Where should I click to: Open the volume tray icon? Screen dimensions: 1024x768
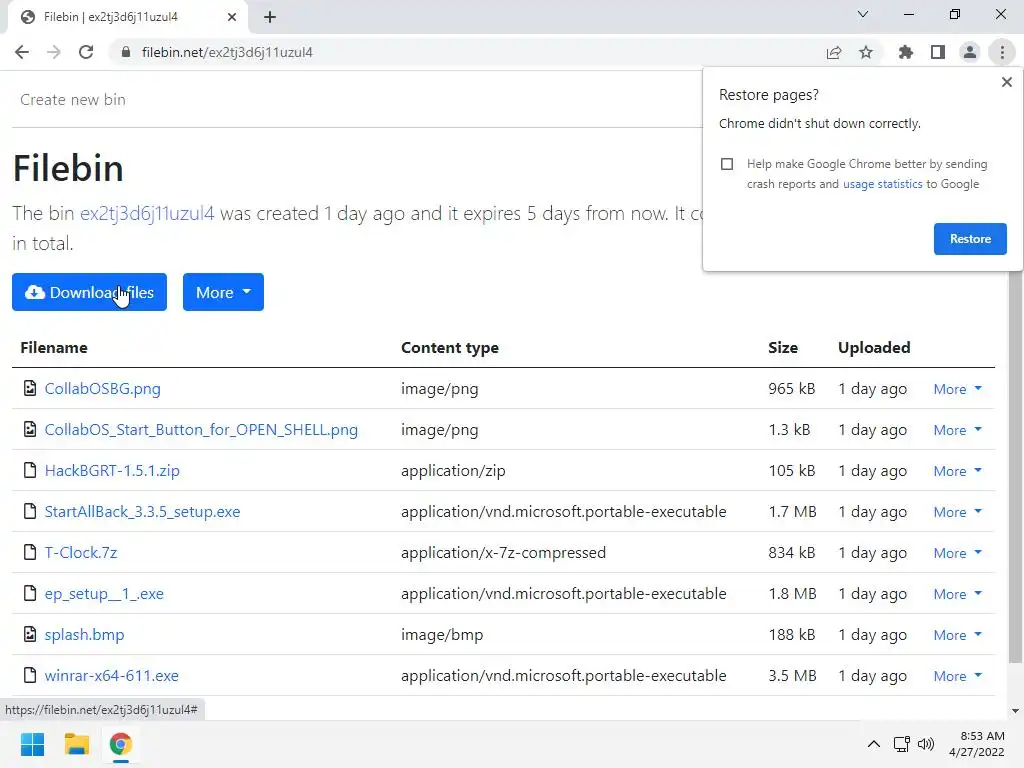pos(926,744)
